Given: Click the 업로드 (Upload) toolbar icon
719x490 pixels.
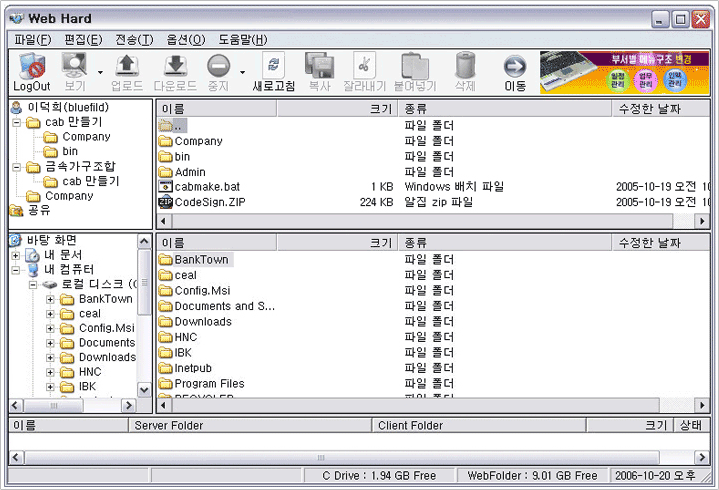Looking at the screenshot, I should click(x=127, y=67).
